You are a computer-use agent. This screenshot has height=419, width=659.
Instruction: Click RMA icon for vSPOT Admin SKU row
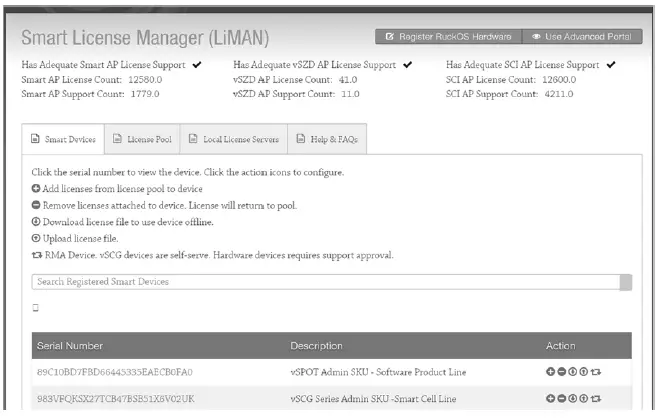point(596,373)
